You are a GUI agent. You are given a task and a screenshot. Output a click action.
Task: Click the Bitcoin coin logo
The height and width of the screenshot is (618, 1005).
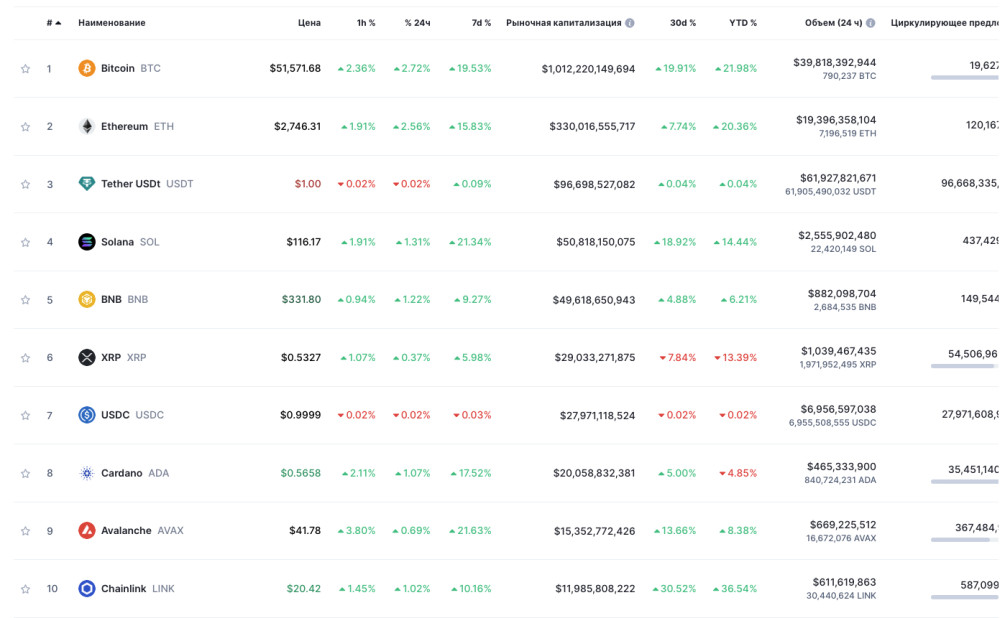click(x=87, y=68)
